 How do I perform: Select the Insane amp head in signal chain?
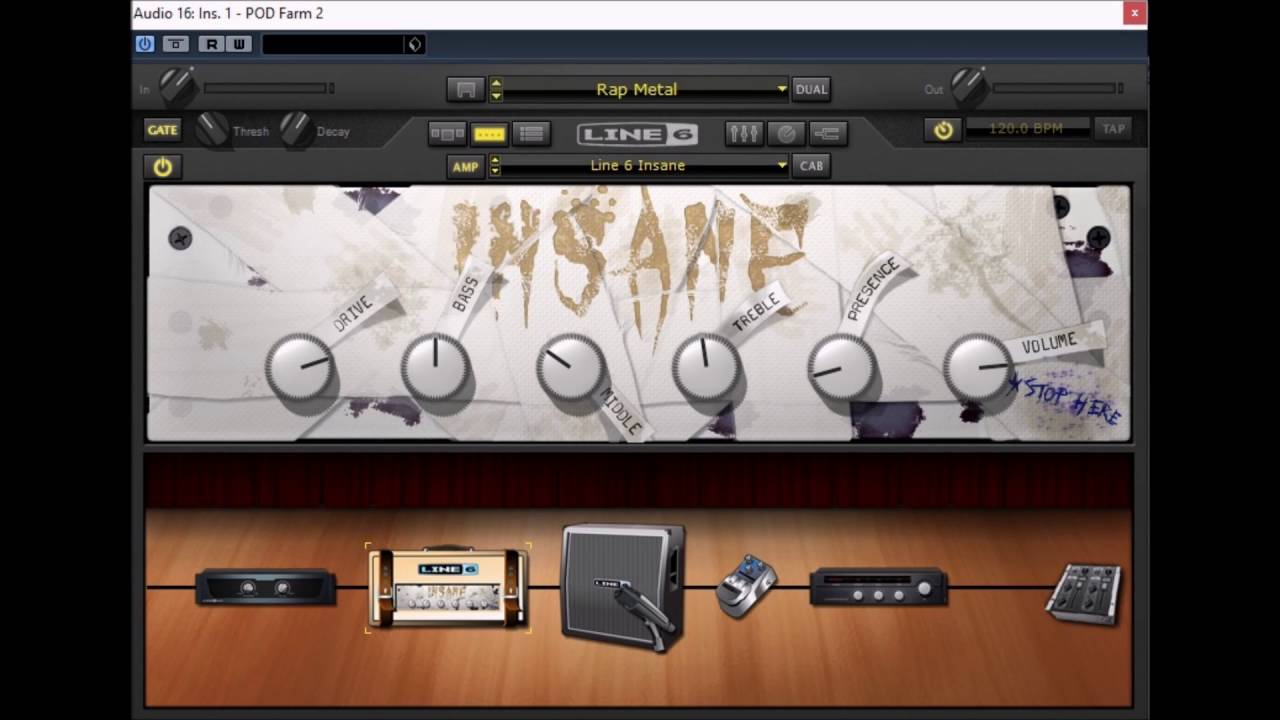tap(448, 587)
